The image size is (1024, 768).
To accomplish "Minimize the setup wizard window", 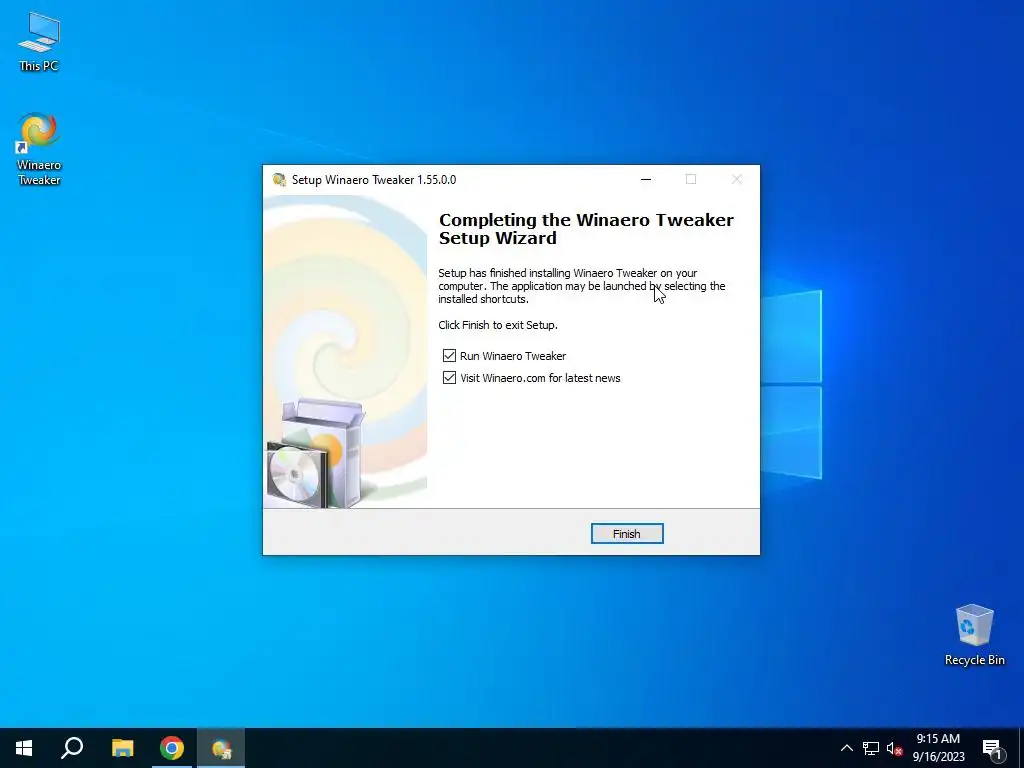I will pos(646,180).
